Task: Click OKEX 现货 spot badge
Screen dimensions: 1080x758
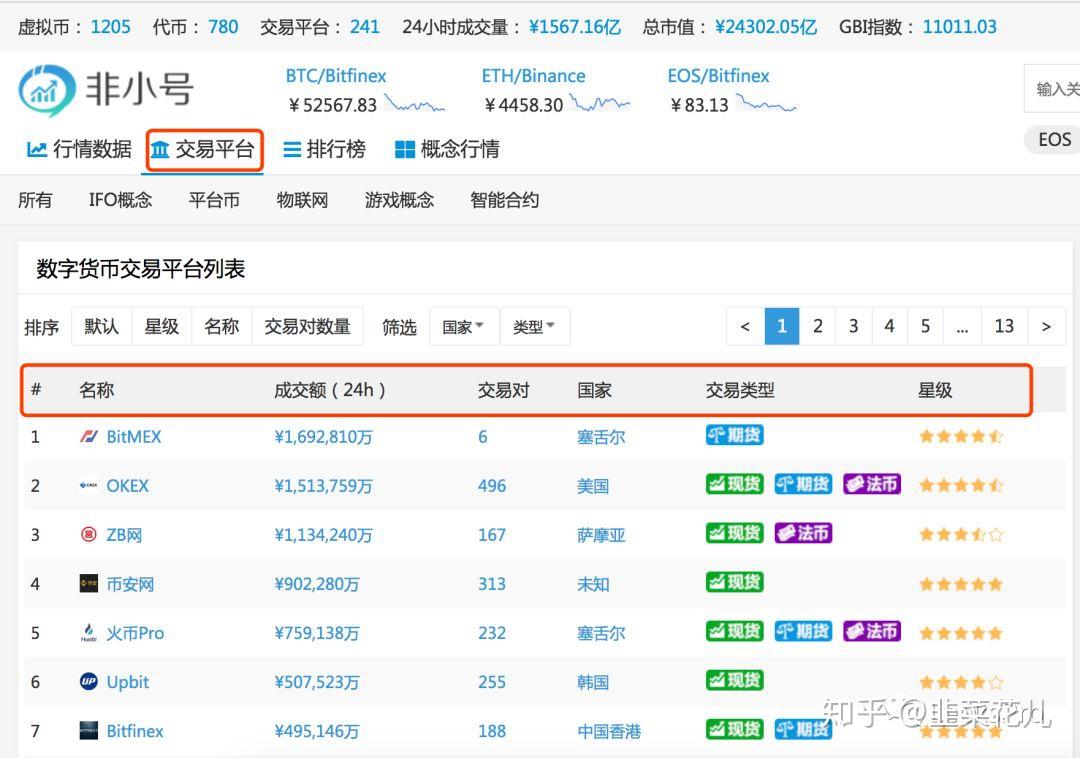Action: 734,484
